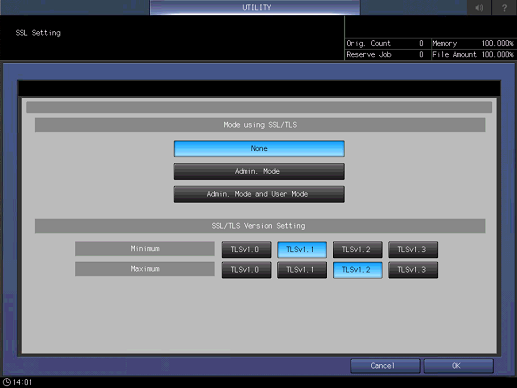Click the speaker sound icon

479,7
